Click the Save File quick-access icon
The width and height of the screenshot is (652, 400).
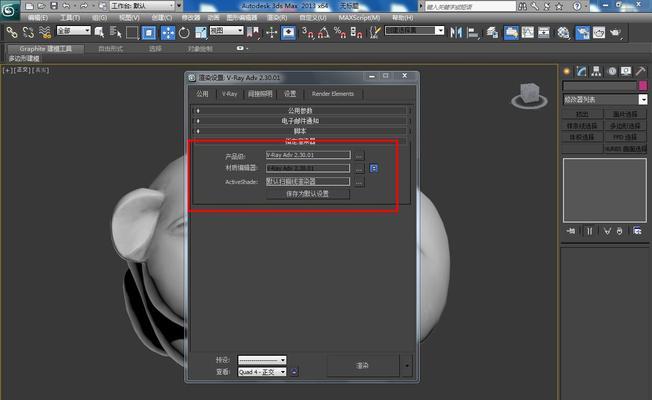pos(54,6)
